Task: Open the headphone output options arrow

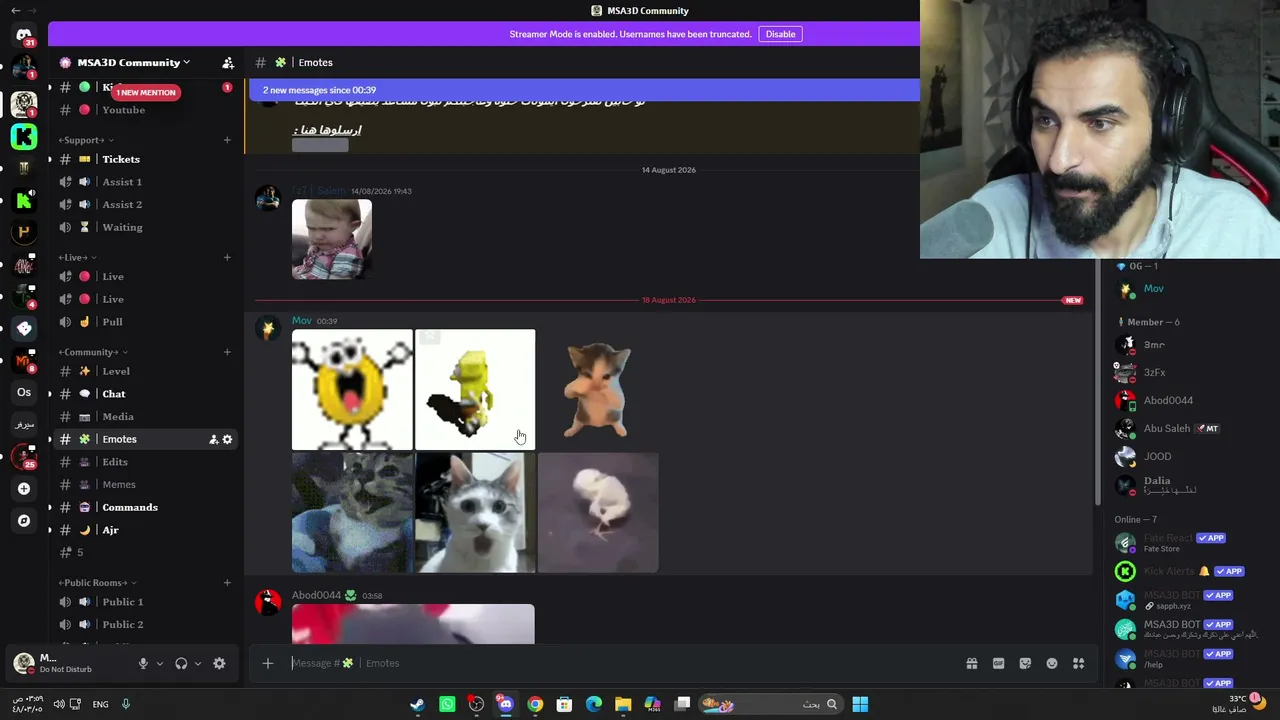Action: (197, 663)
